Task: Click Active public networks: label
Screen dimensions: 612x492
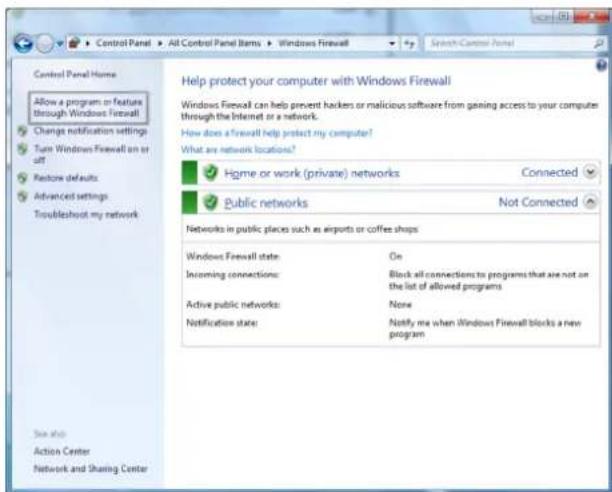Action: [x=233, y=304]
